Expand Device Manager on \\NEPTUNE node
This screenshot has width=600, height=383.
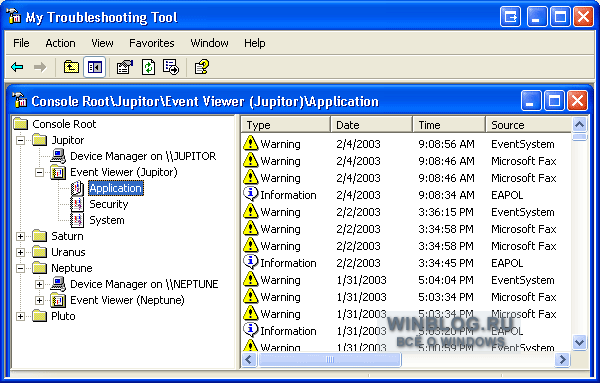click(39, 284)
